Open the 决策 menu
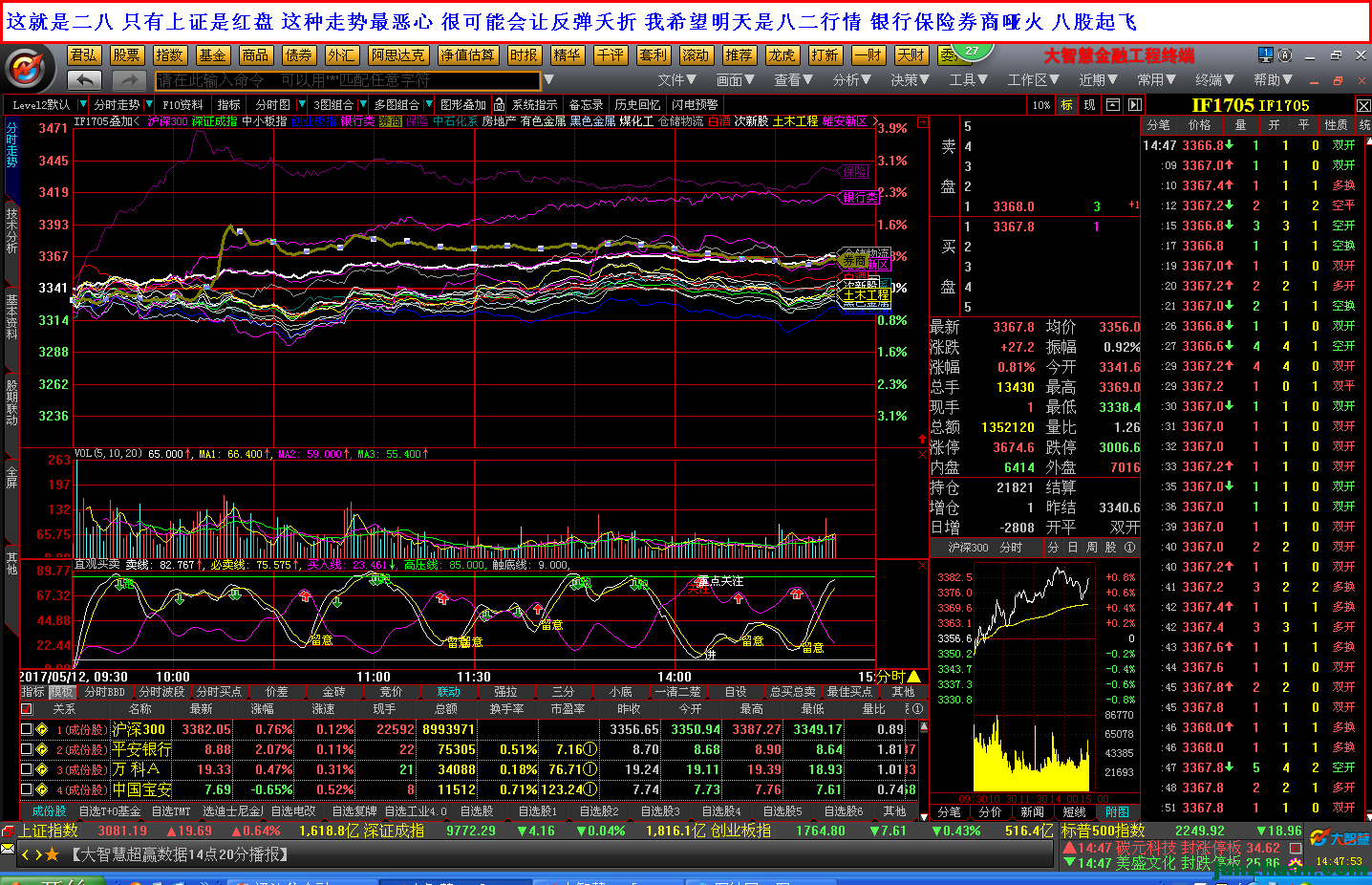 point(910,80)
